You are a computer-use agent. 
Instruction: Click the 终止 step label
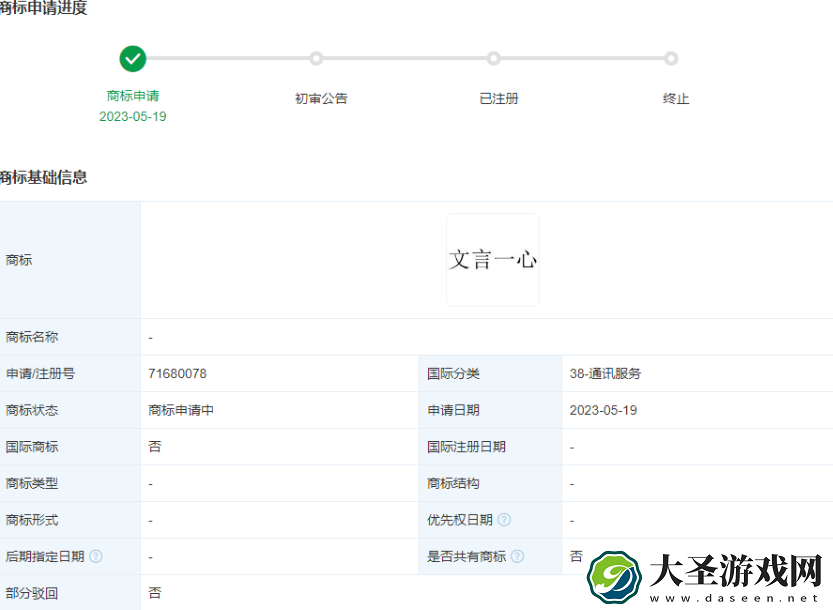coord(676,99)
